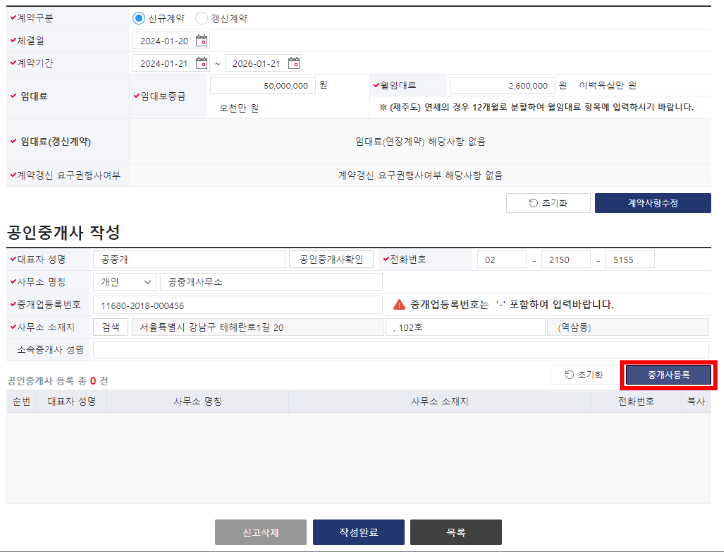This screenshot has width=724, height=552.
Task: Click the 사무소 명칭 table column header
Action: tap(198, 401)
